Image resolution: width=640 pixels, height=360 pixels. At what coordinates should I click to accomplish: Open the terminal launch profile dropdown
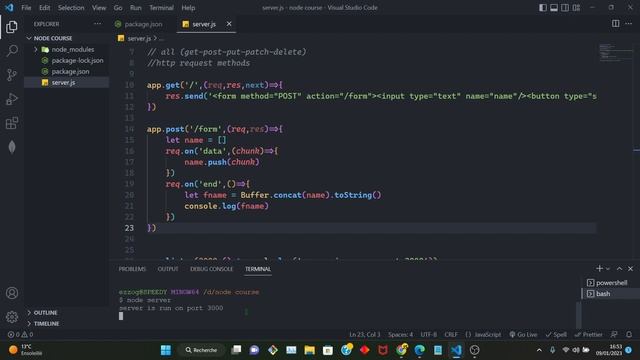click(608, 269)
